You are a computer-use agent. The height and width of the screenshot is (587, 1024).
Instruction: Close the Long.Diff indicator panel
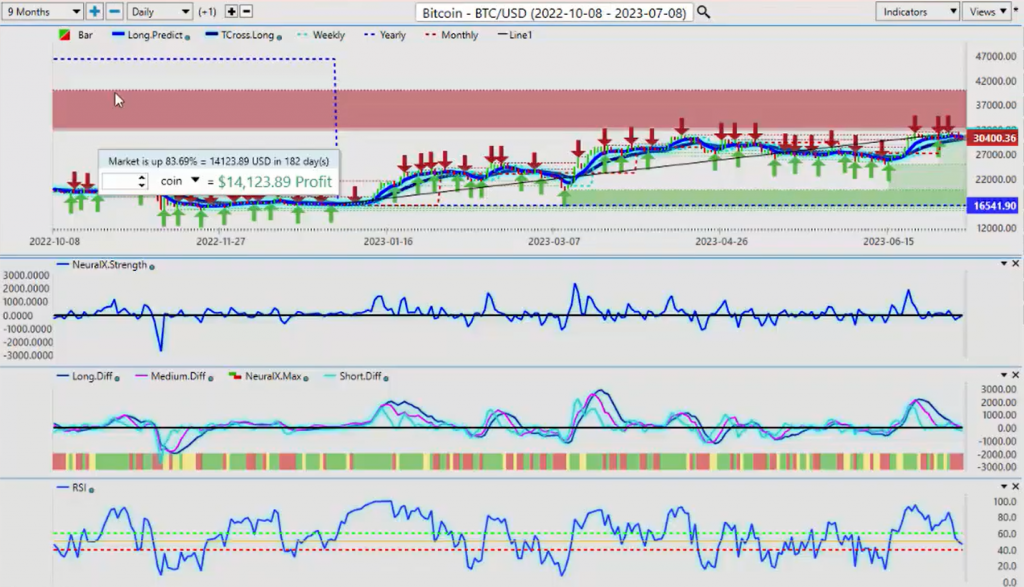[x=1016, y=375]
